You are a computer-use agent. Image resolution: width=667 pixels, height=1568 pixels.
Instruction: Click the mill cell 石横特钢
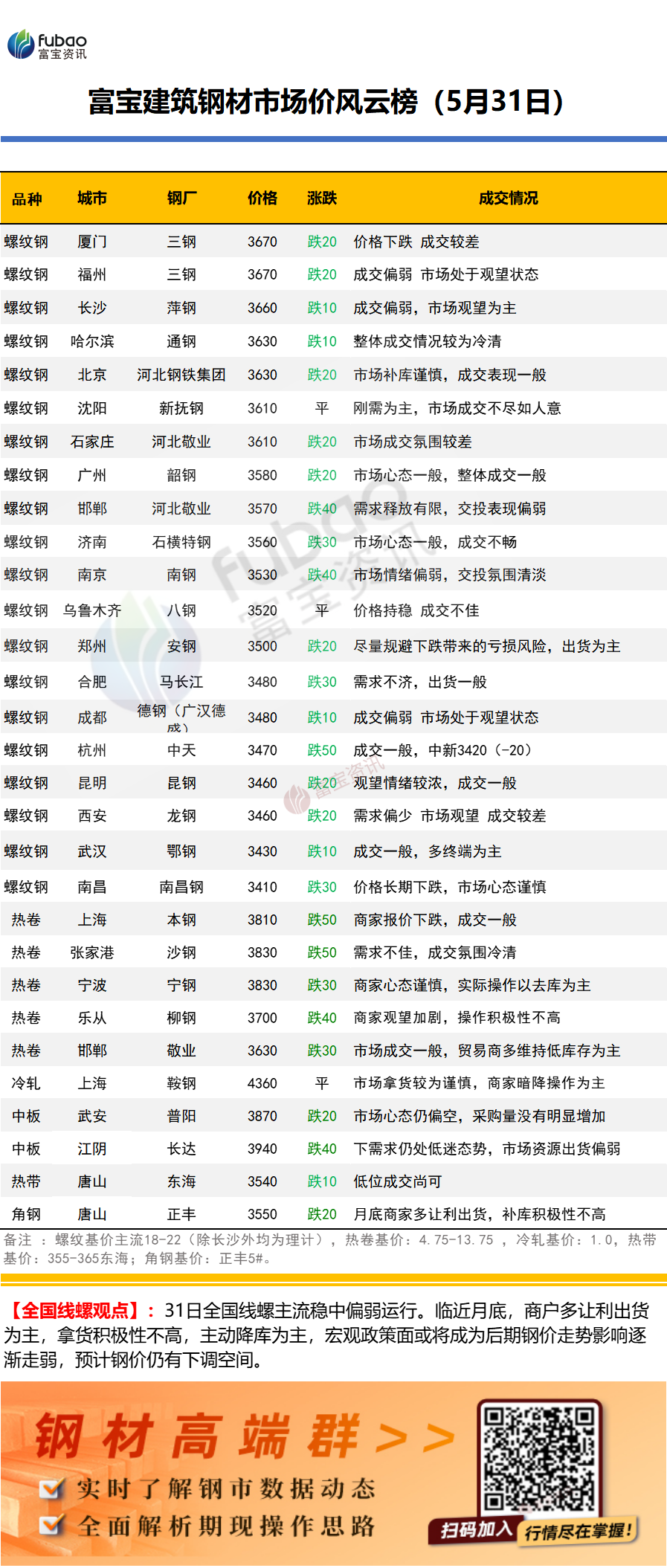pyautogui.click(x=181, y=542)
